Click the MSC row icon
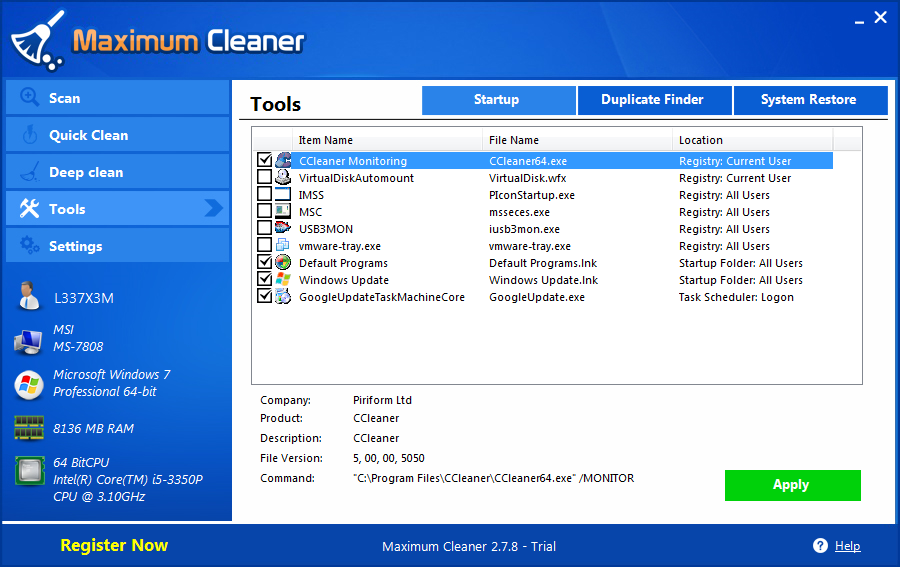Screen dimensions: 900x567 283,211
